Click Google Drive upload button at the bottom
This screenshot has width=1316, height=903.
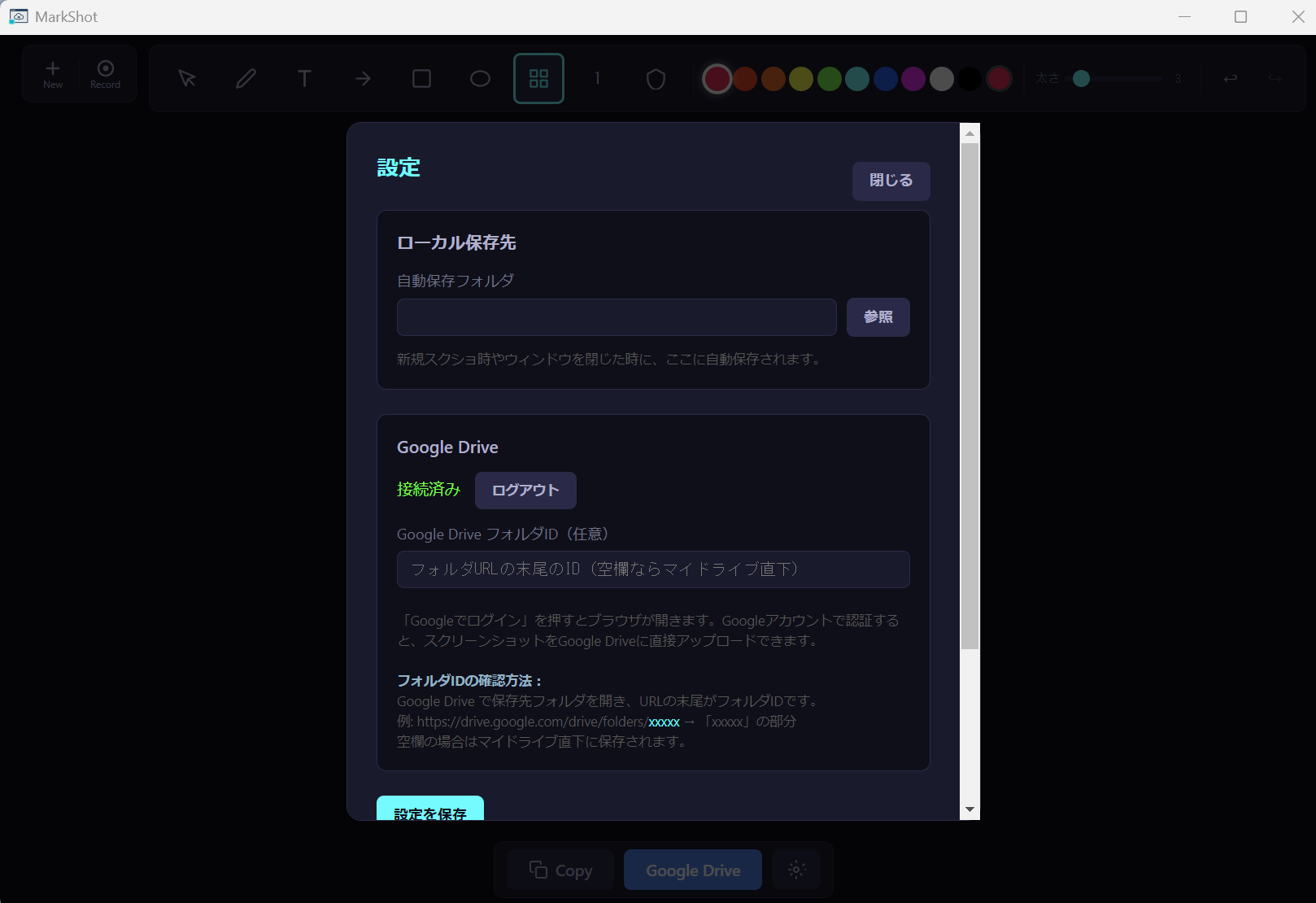[x=692, y=869]
